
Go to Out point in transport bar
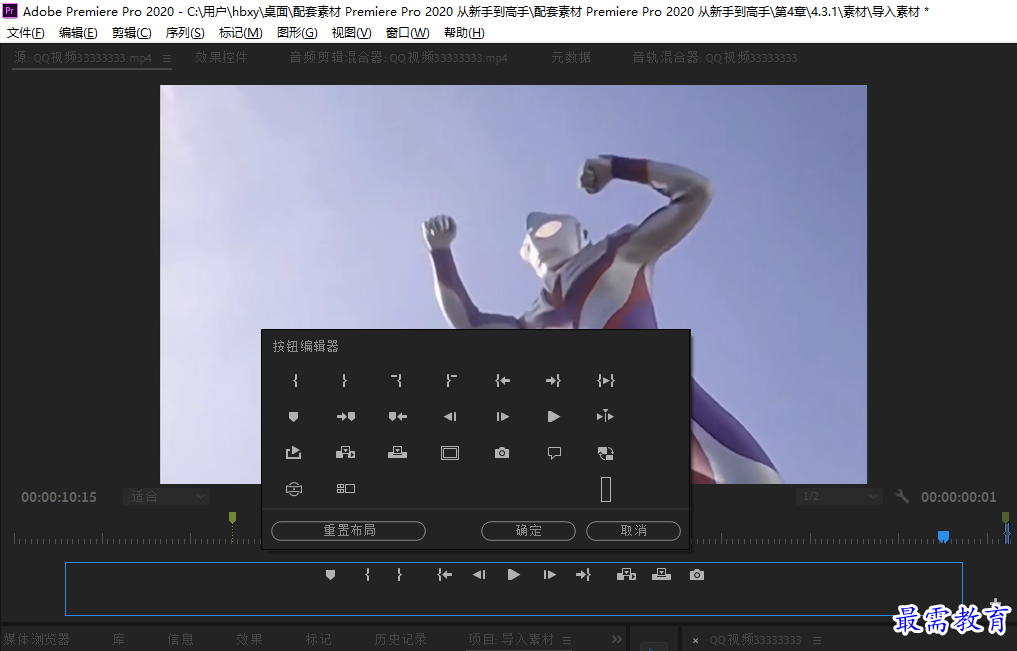point(583,574)
